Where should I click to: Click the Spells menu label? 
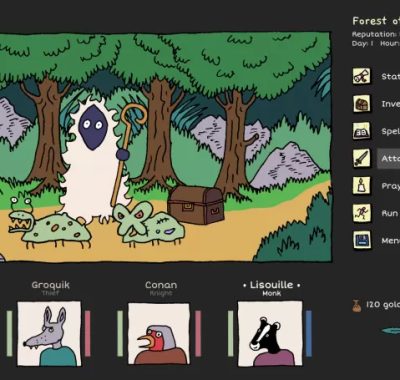click(391, 131)
